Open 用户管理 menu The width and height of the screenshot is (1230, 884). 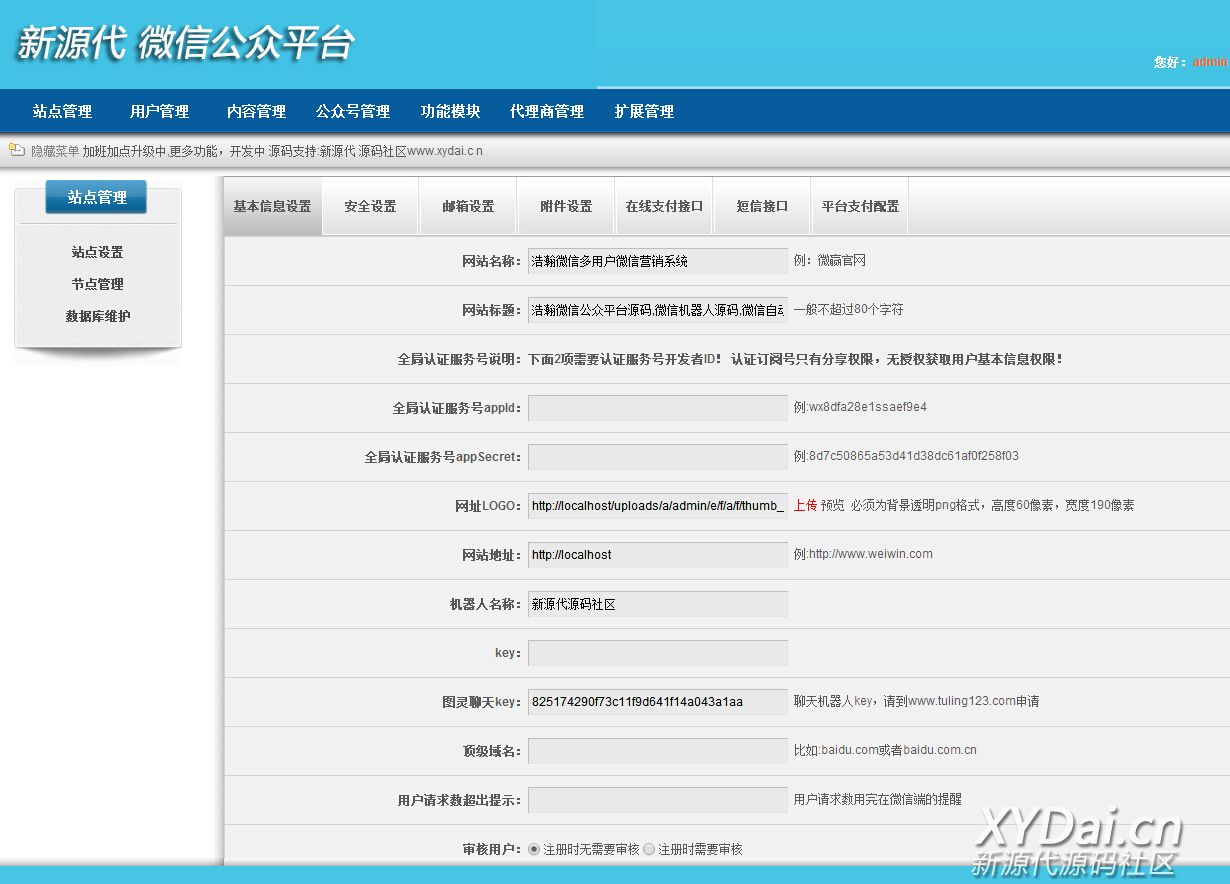[159, 111]
